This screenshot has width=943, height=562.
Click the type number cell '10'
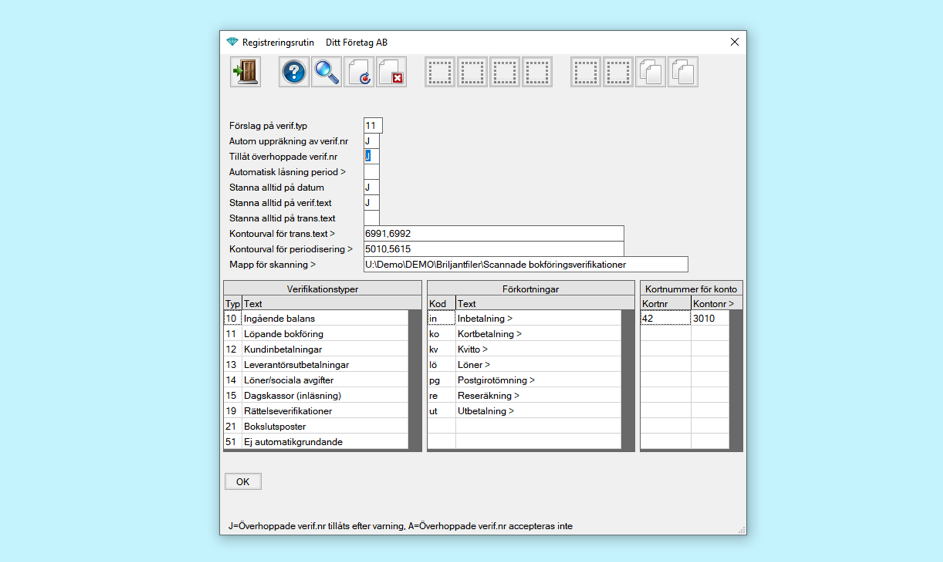232,318
